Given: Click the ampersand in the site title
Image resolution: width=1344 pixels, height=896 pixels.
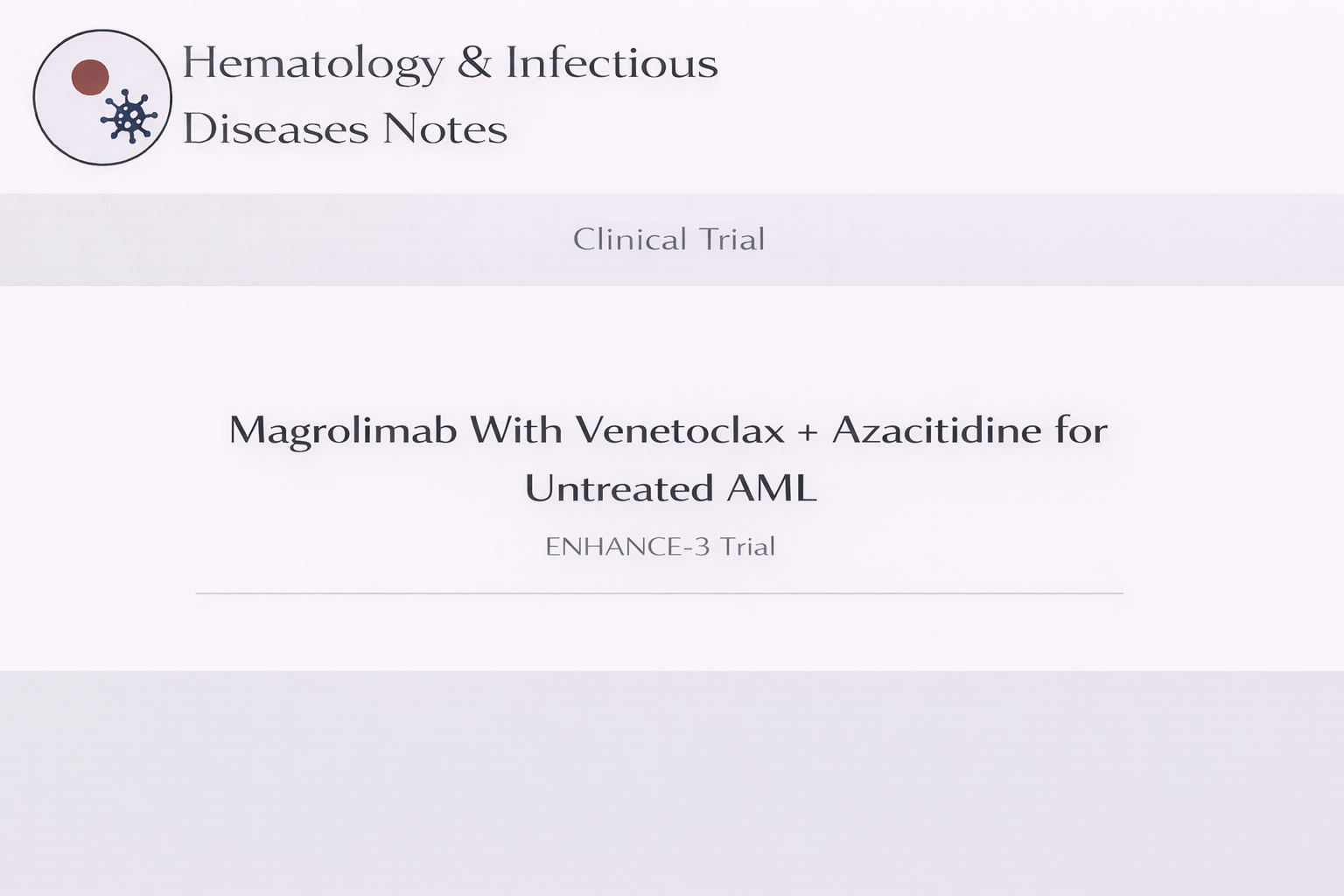Looking at the screenshot, I should pos(474,64).
